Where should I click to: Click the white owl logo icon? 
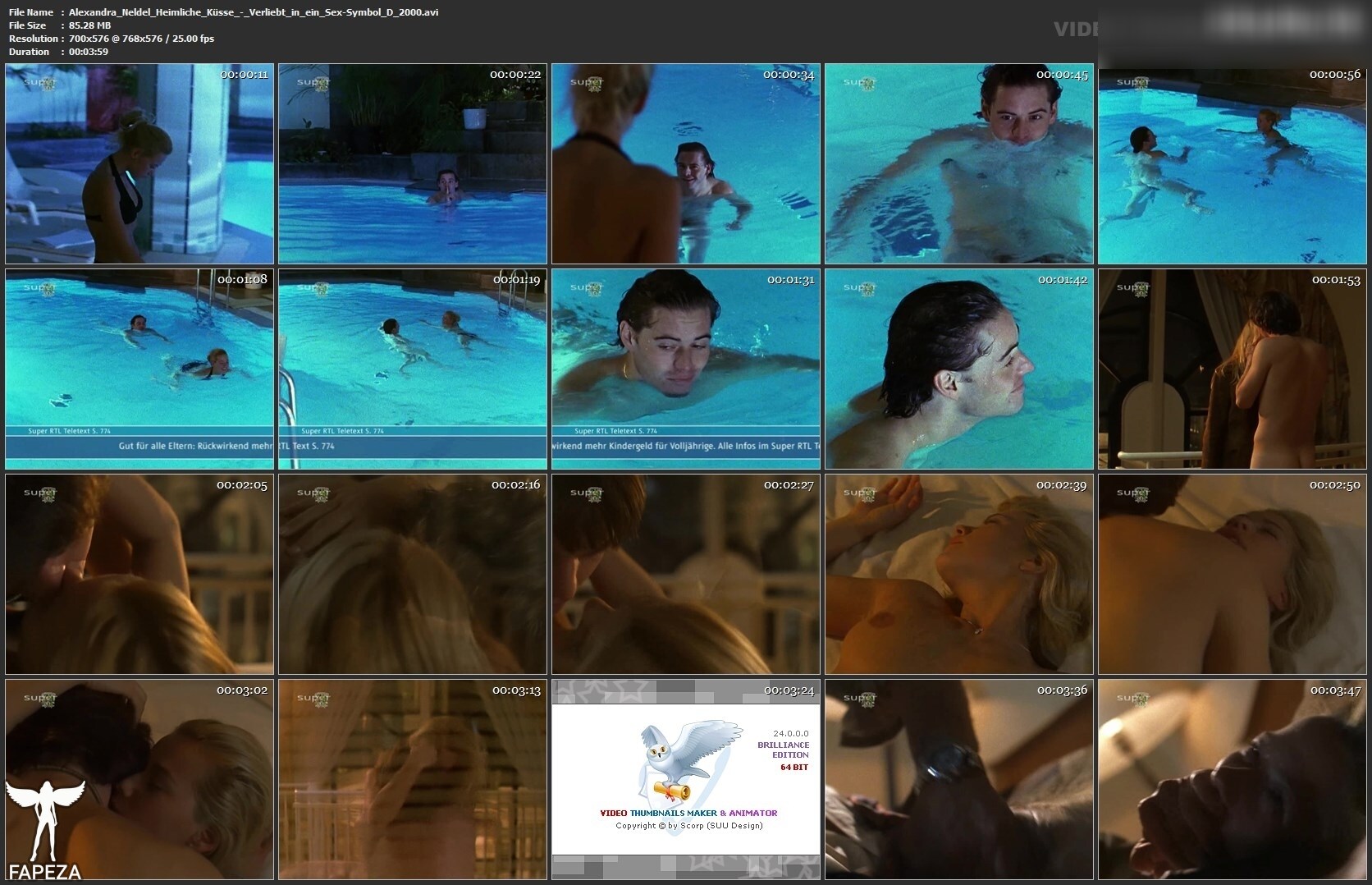691,763
